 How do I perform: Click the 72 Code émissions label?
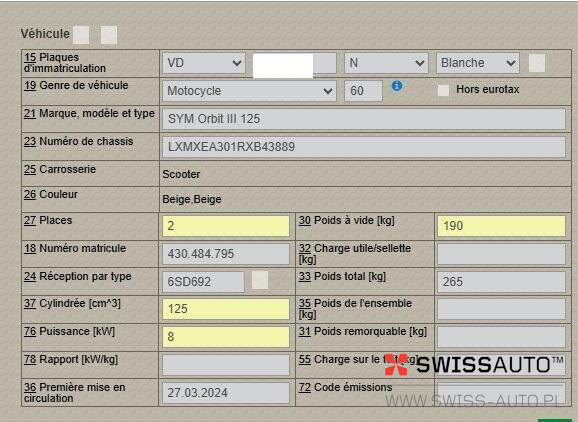pyautogui.click(x=345, y=387)
